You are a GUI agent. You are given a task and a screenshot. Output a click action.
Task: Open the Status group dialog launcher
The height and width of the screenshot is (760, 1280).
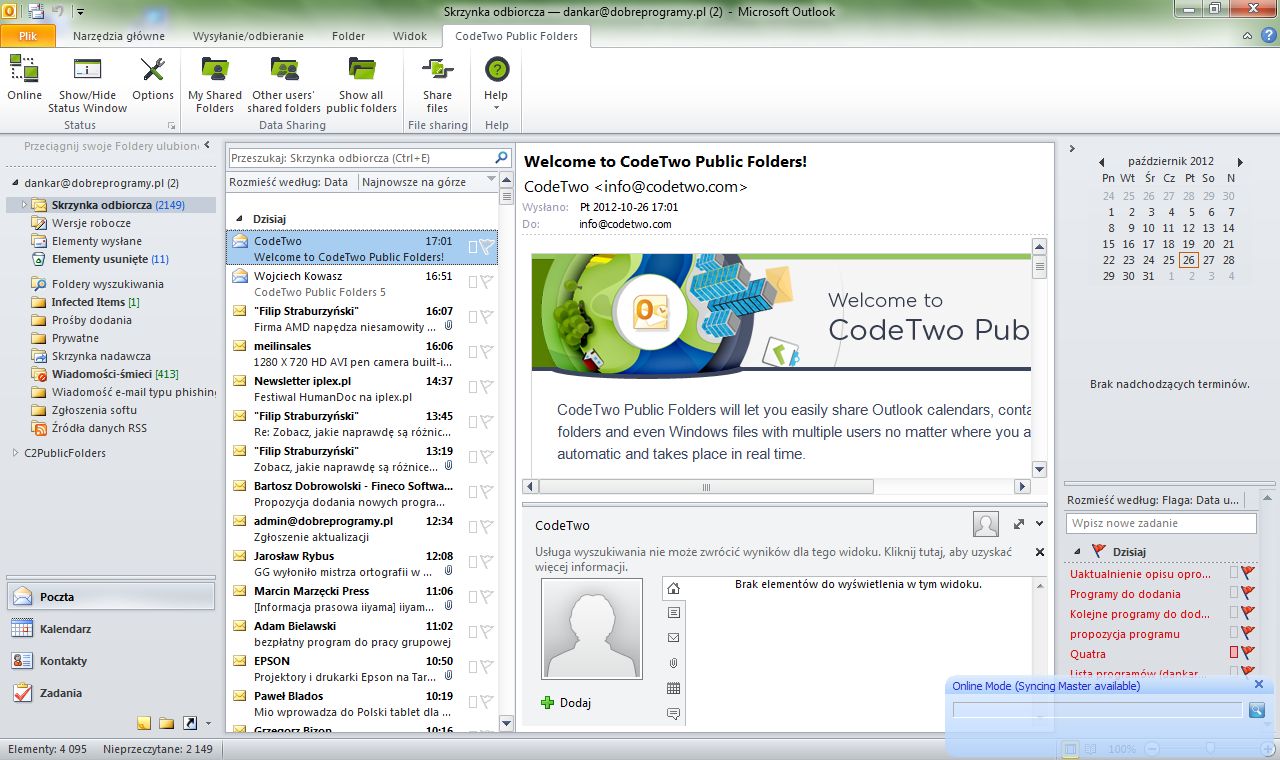point(171,126)
